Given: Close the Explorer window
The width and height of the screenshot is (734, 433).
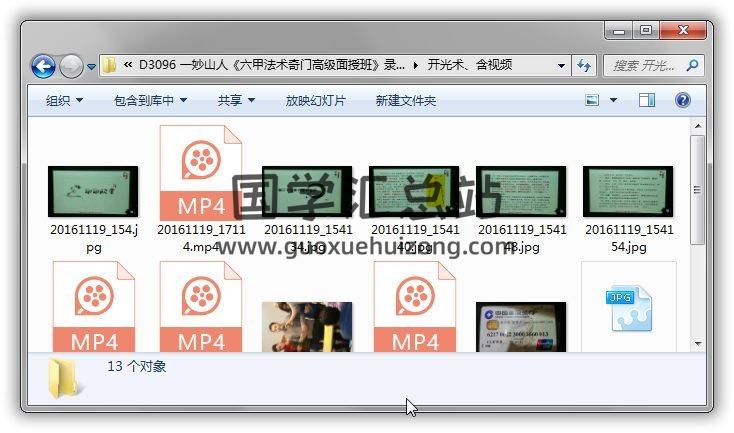Looking at the screenshot, I should click(683, 31).
